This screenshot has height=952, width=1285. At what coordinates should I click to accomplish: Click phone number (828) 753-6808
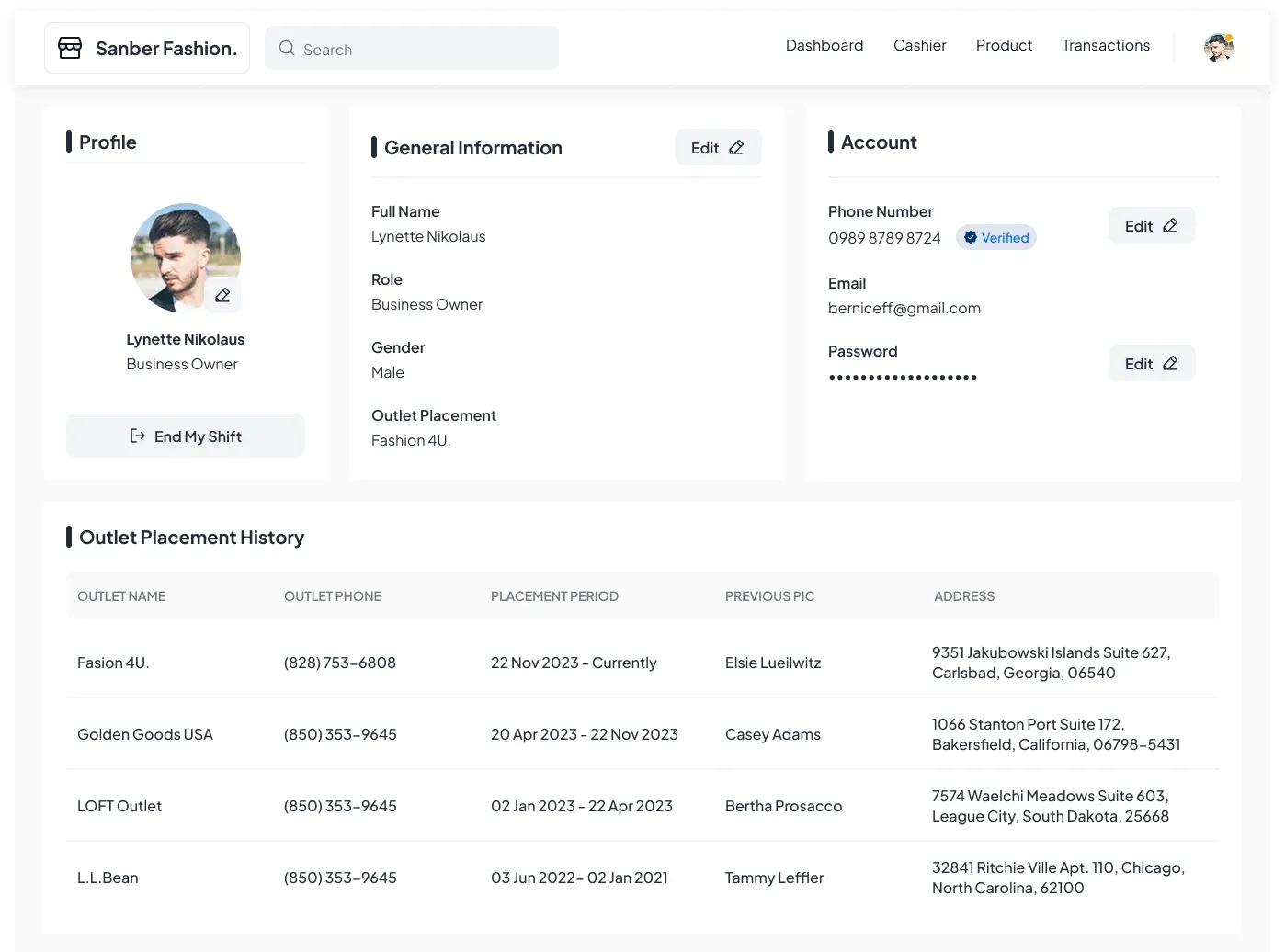(x=340, y=663)
